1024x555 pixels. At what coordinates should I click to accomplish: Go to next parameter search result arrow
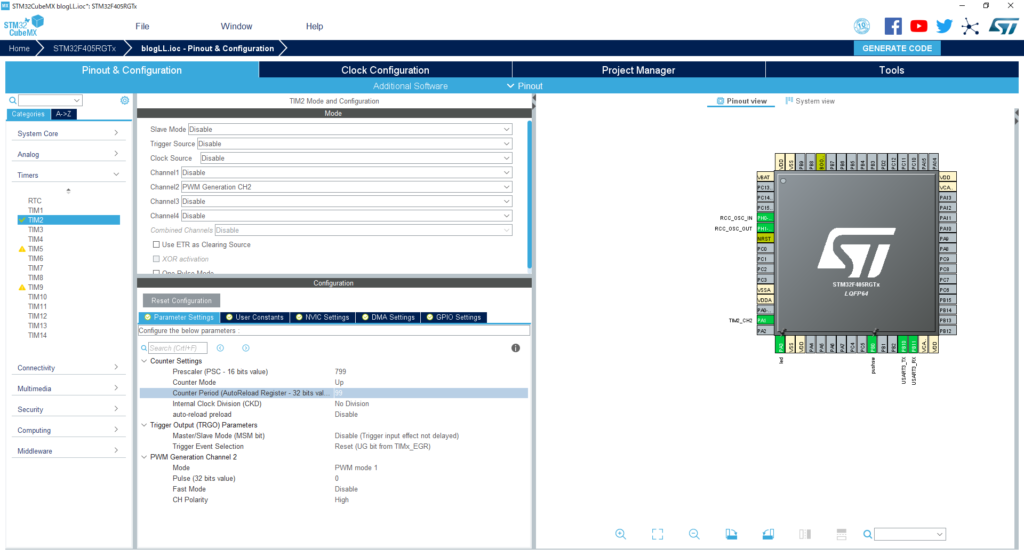[x=245, y=348]
